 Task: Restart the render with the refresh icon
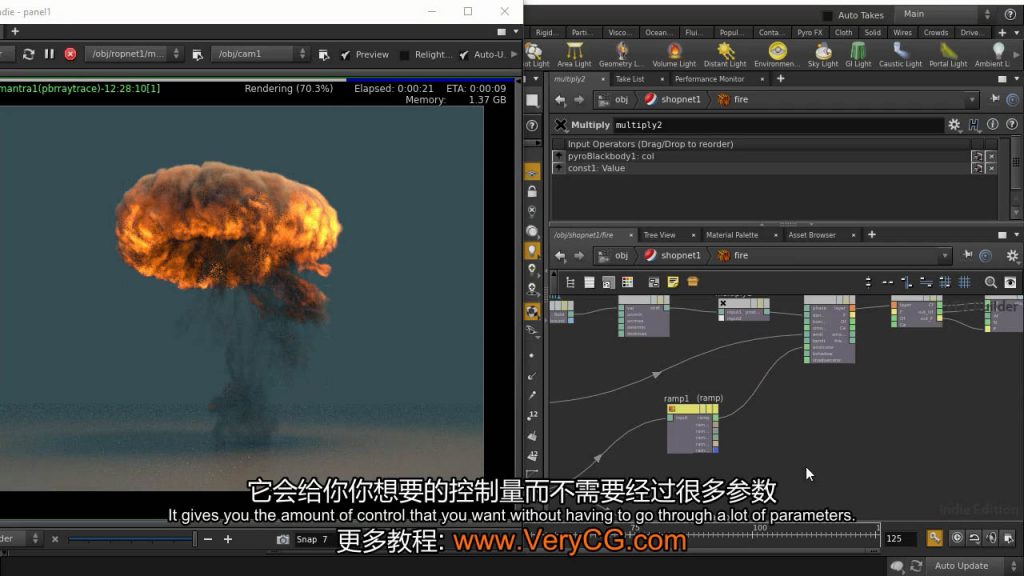click(x=28, y=54)
